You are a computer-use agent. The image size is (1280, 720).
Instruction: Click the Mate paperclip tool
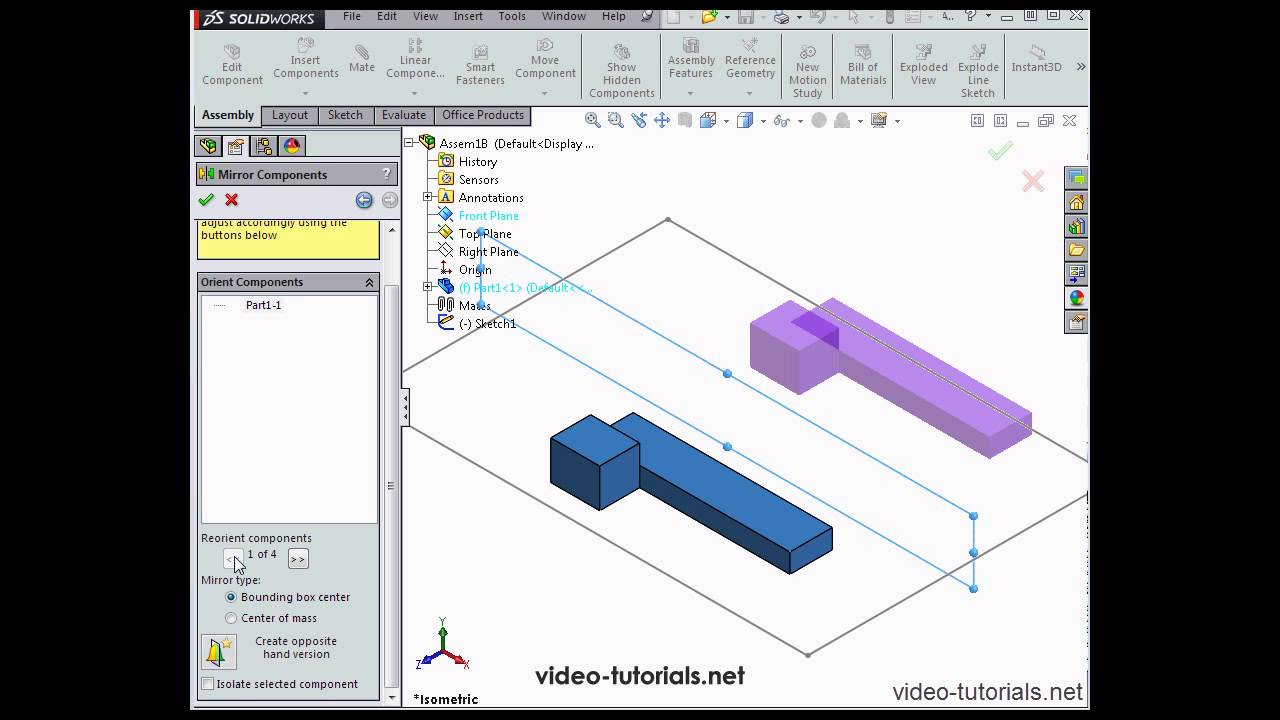[362, 58]
